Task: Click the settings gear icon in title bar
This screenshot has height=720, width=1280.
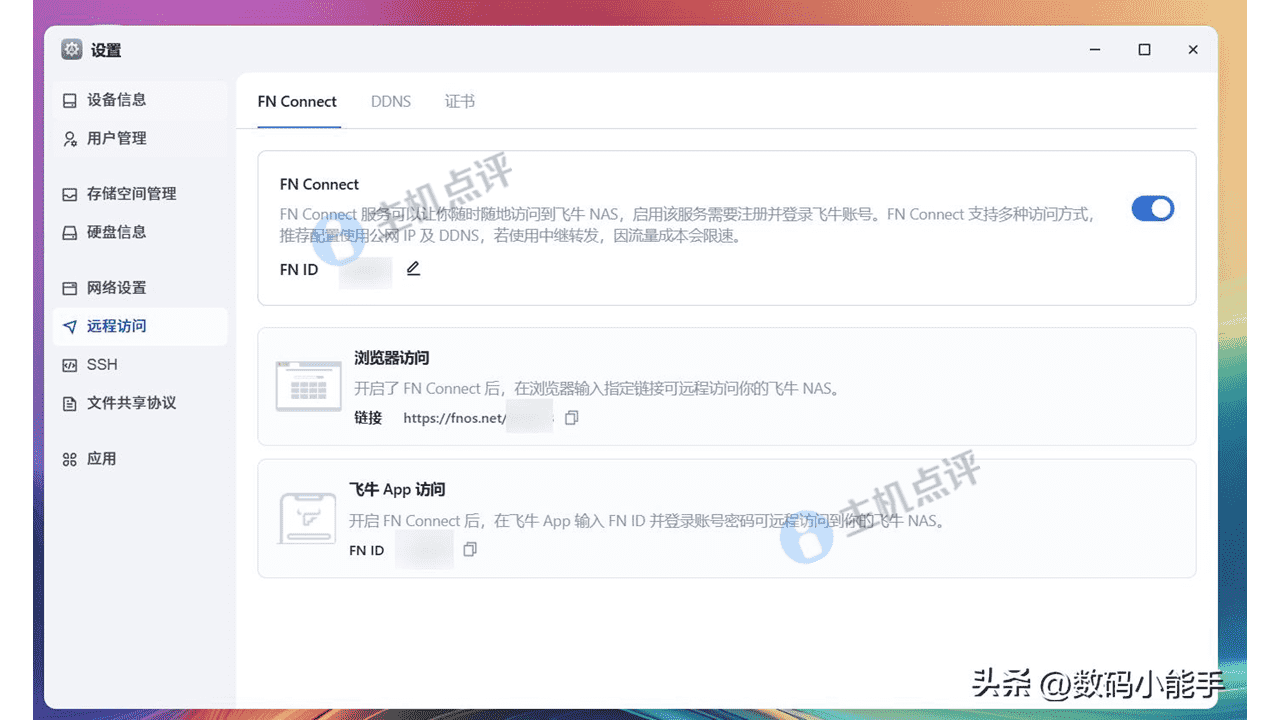Action: 71,50
